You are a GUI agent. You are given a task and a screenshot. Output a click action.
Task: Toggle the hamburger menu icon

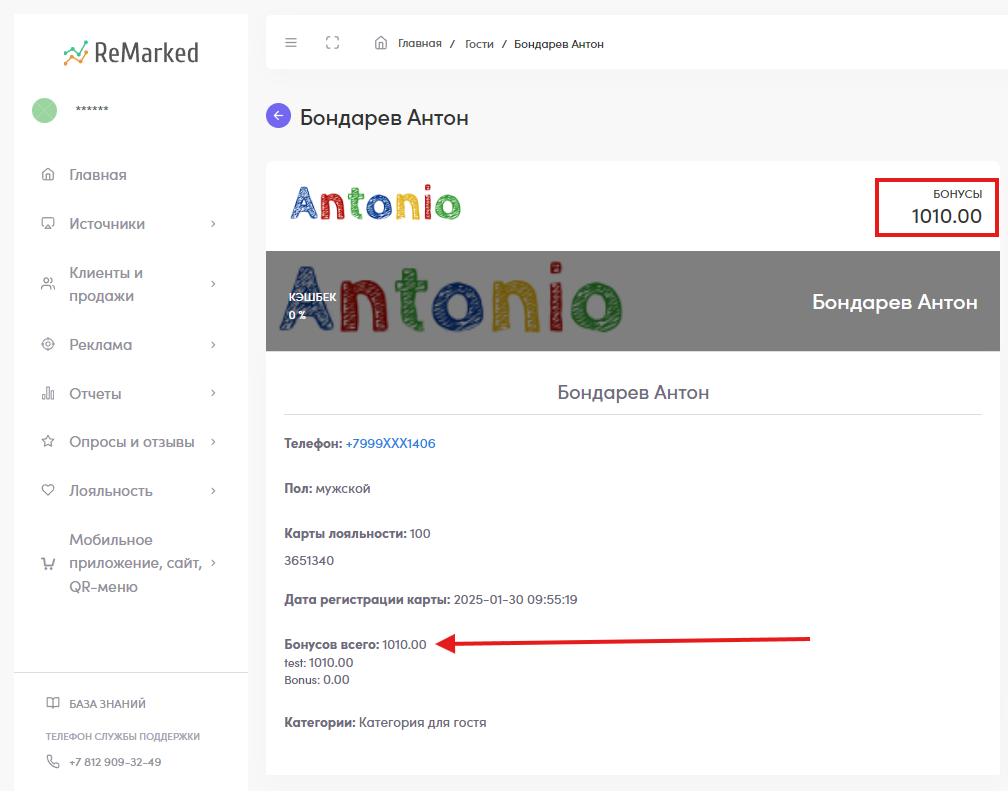coord(291,43)
